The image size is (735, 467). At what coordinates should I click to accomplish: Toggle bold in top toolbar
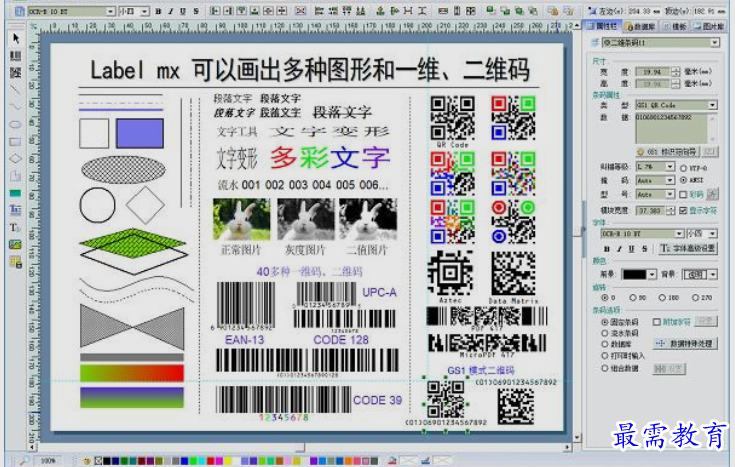pyautogui.click(x=158, y=11)
